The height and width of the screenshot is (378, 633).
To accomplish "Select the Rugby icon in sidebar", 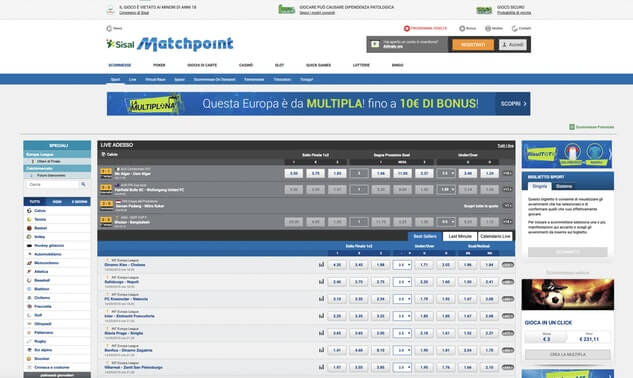I will tap(29, 341).
